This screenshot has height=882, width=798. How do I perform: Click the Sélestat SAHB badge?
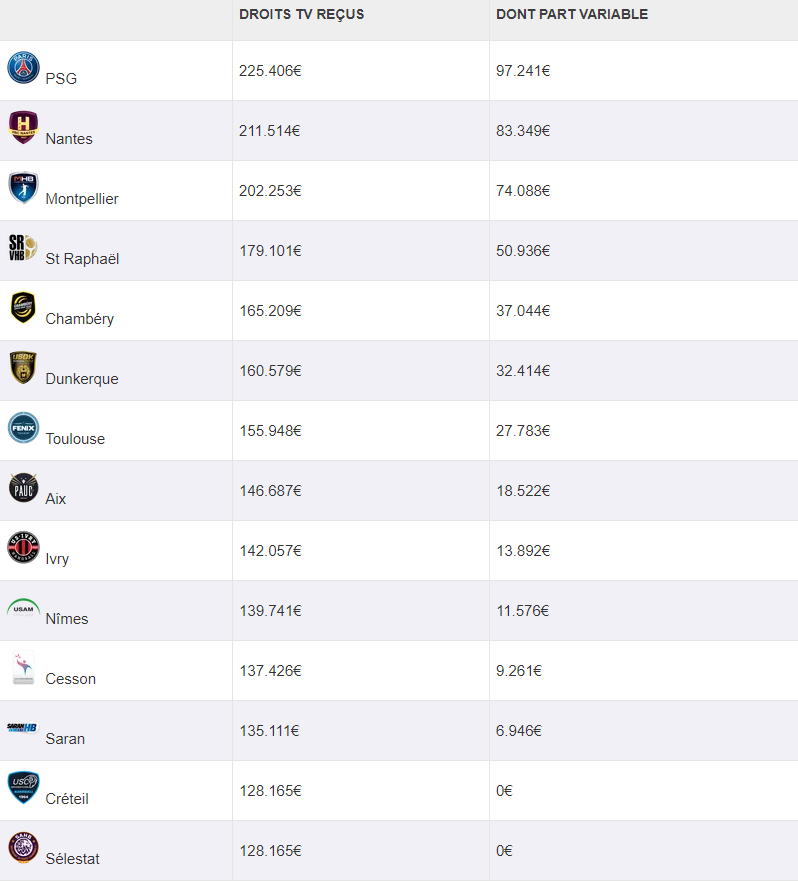point(23,848)
